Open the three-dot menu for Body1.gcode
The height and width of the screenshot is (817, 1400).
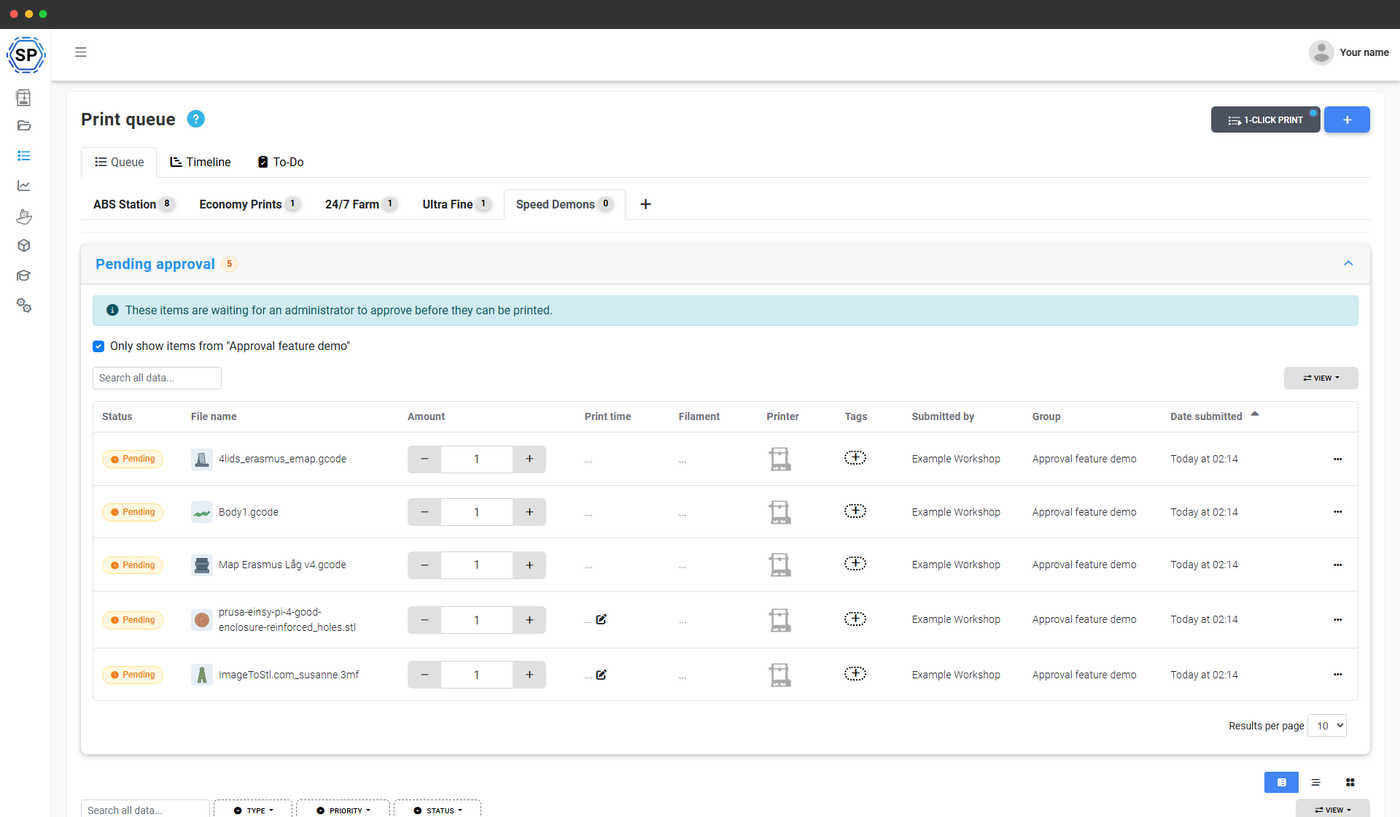point(1337,512)
